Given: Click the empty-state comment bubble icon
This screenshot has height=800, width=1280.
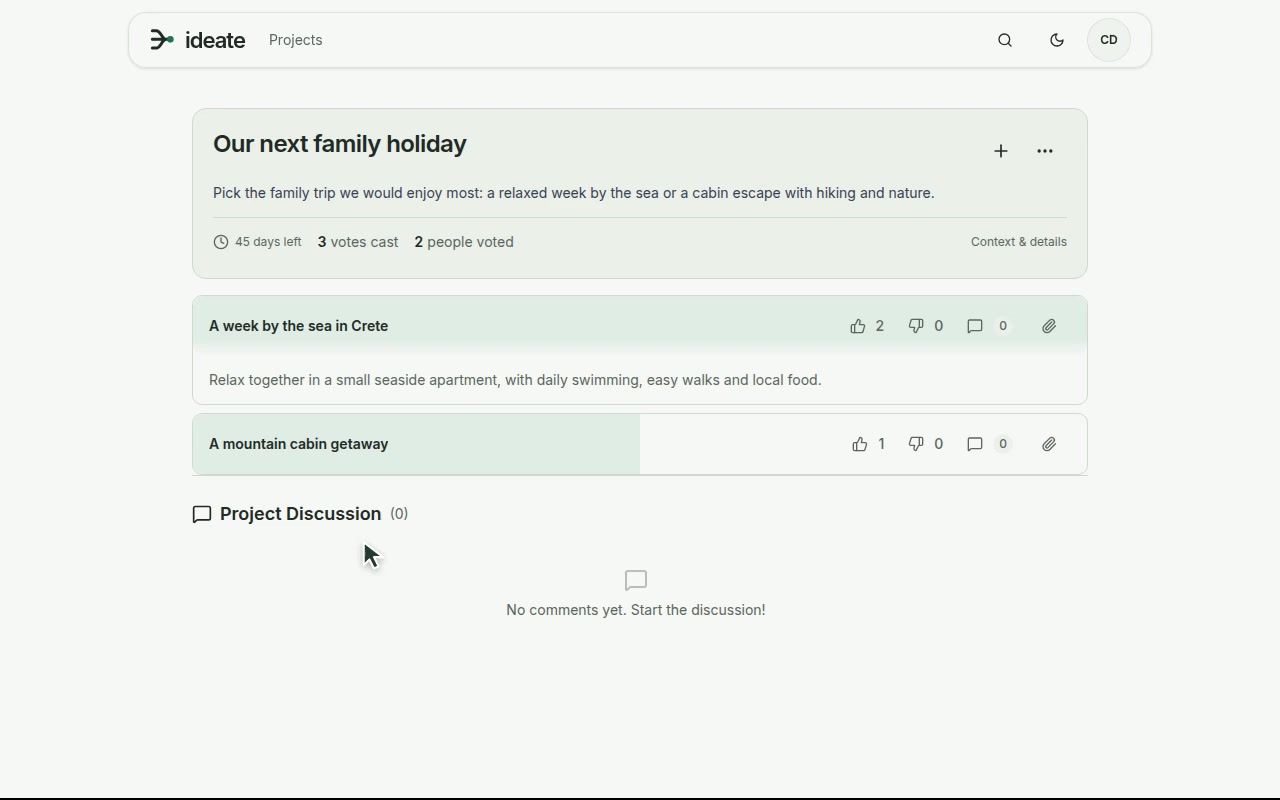Looking at the screenshot, I should pos(636,580).
